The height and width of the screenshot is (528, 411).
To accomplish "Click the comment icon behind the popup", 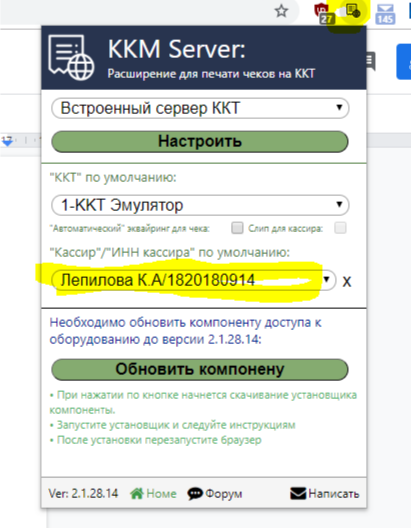I will (x=370, y=62).
